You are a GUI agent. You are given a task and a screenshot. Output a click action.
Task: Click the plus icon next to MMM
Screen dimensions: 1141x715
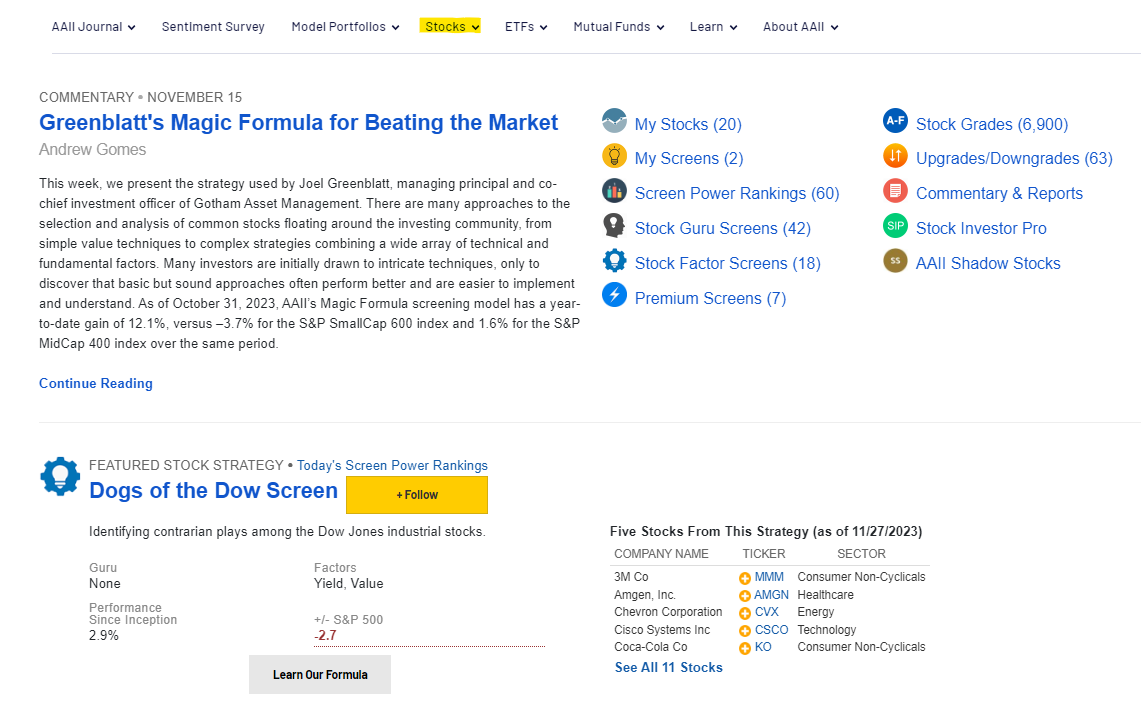744,578
